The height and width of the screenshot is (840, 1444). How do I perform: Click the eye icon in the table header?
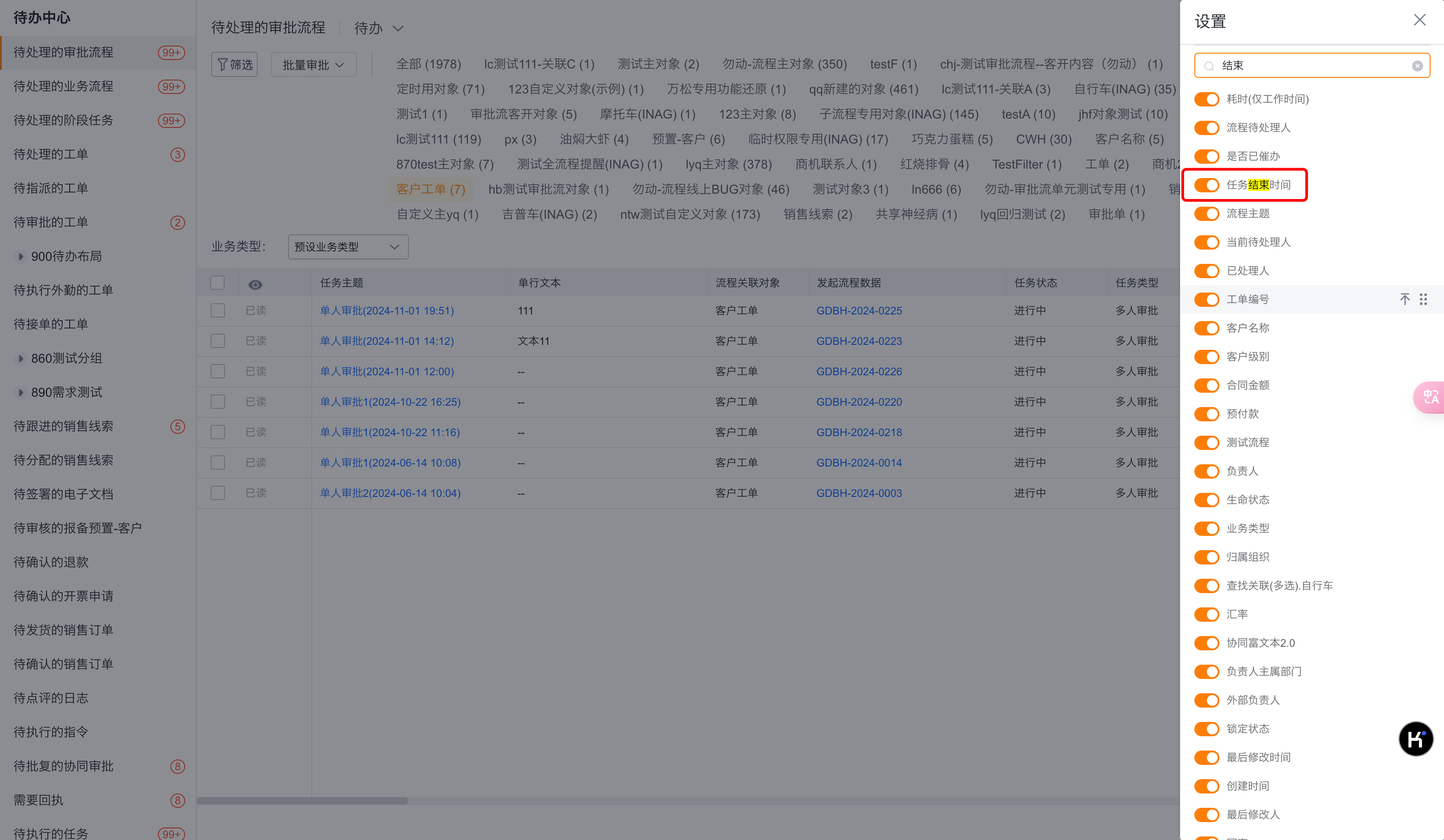pos(255,284)
